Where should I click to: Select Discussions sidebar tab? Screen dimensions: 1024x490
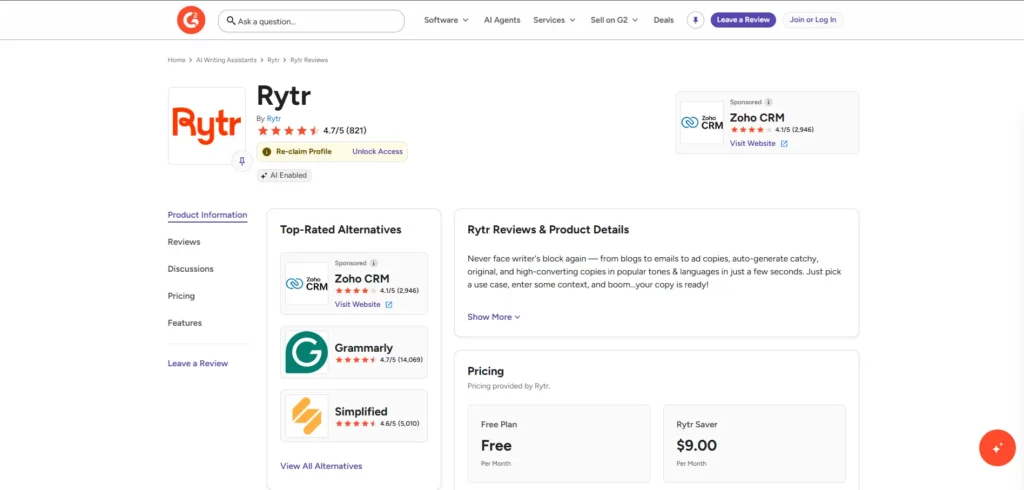pyautogui.click(x=191, y=269)
